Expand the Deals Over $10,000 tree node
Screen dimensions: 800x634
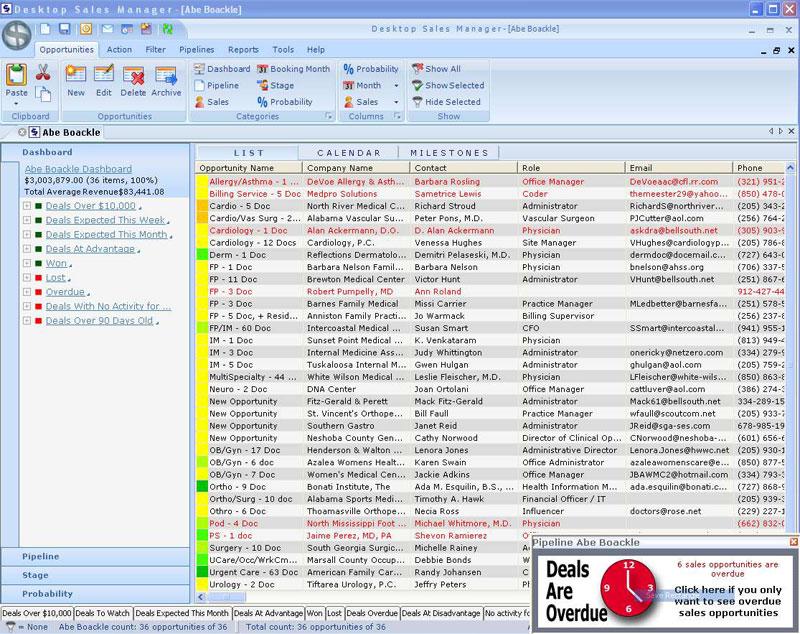point(27,206)
